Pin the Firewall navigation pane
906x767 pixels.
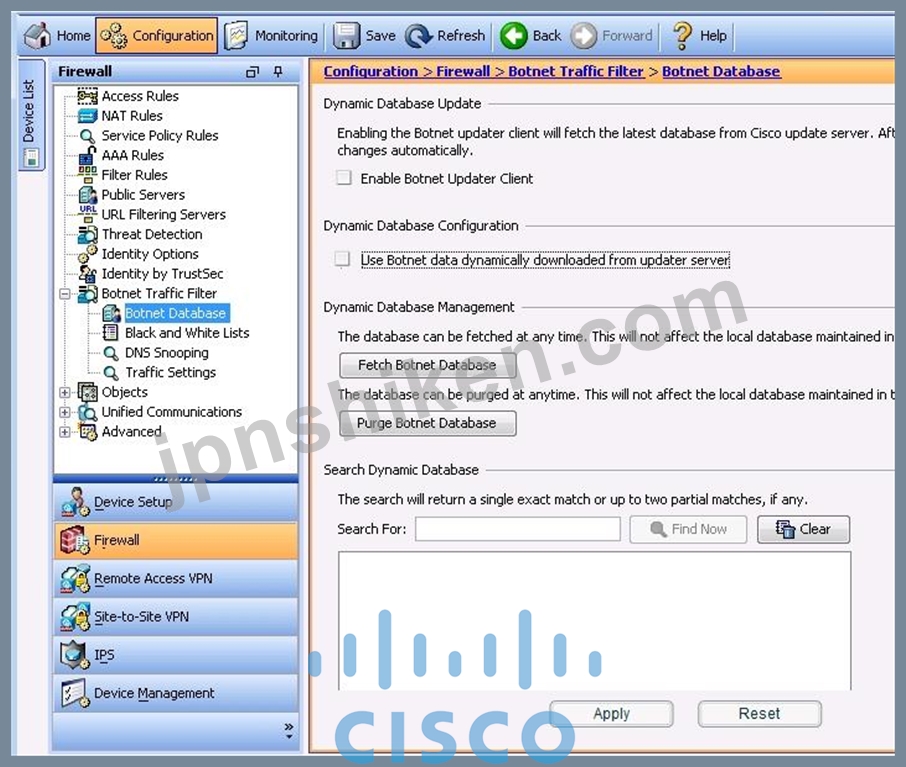(x=279, y=72)
